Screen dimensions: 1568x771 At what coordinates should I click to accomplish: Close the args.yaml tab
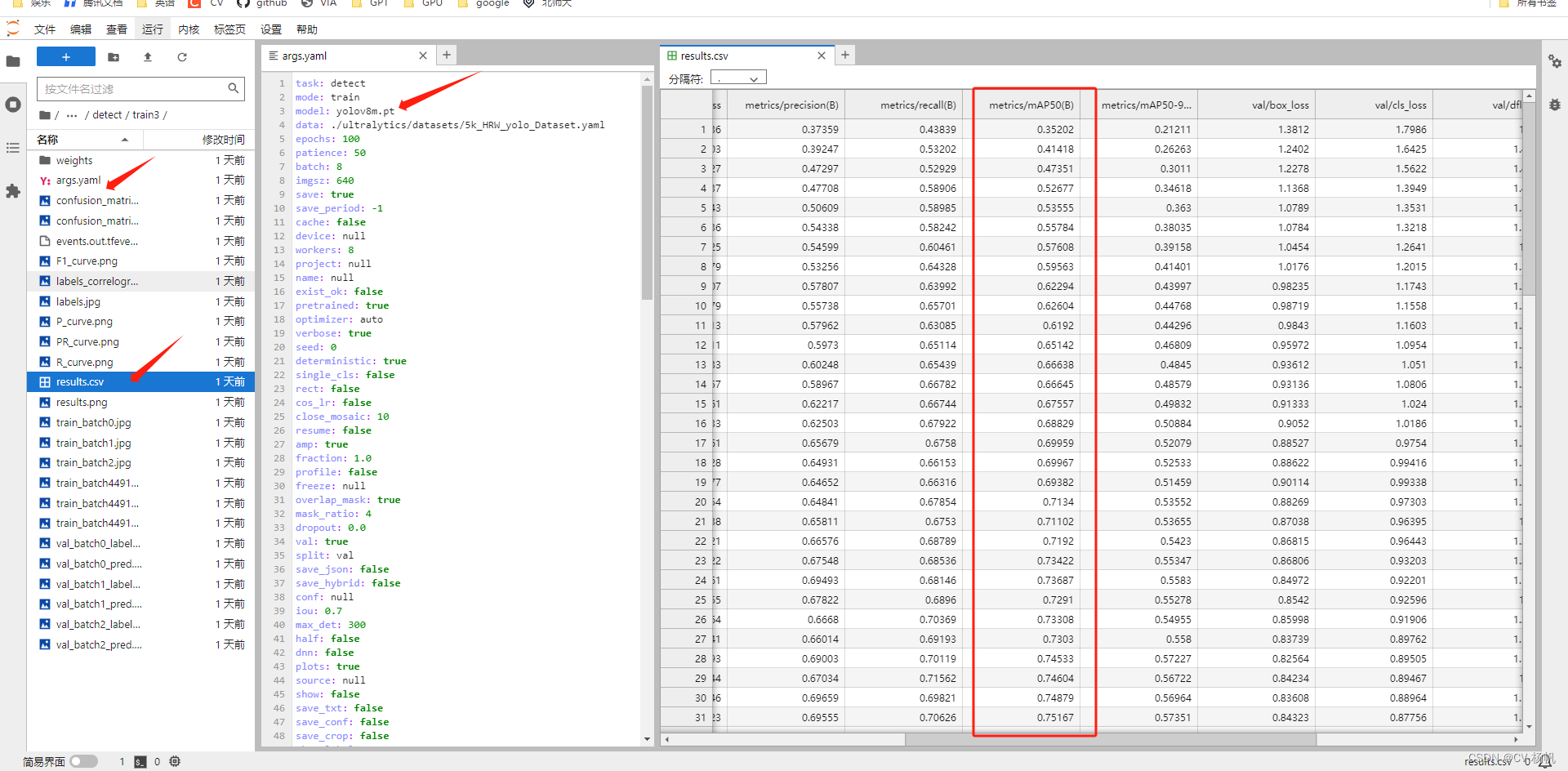[x=423, y=56]
